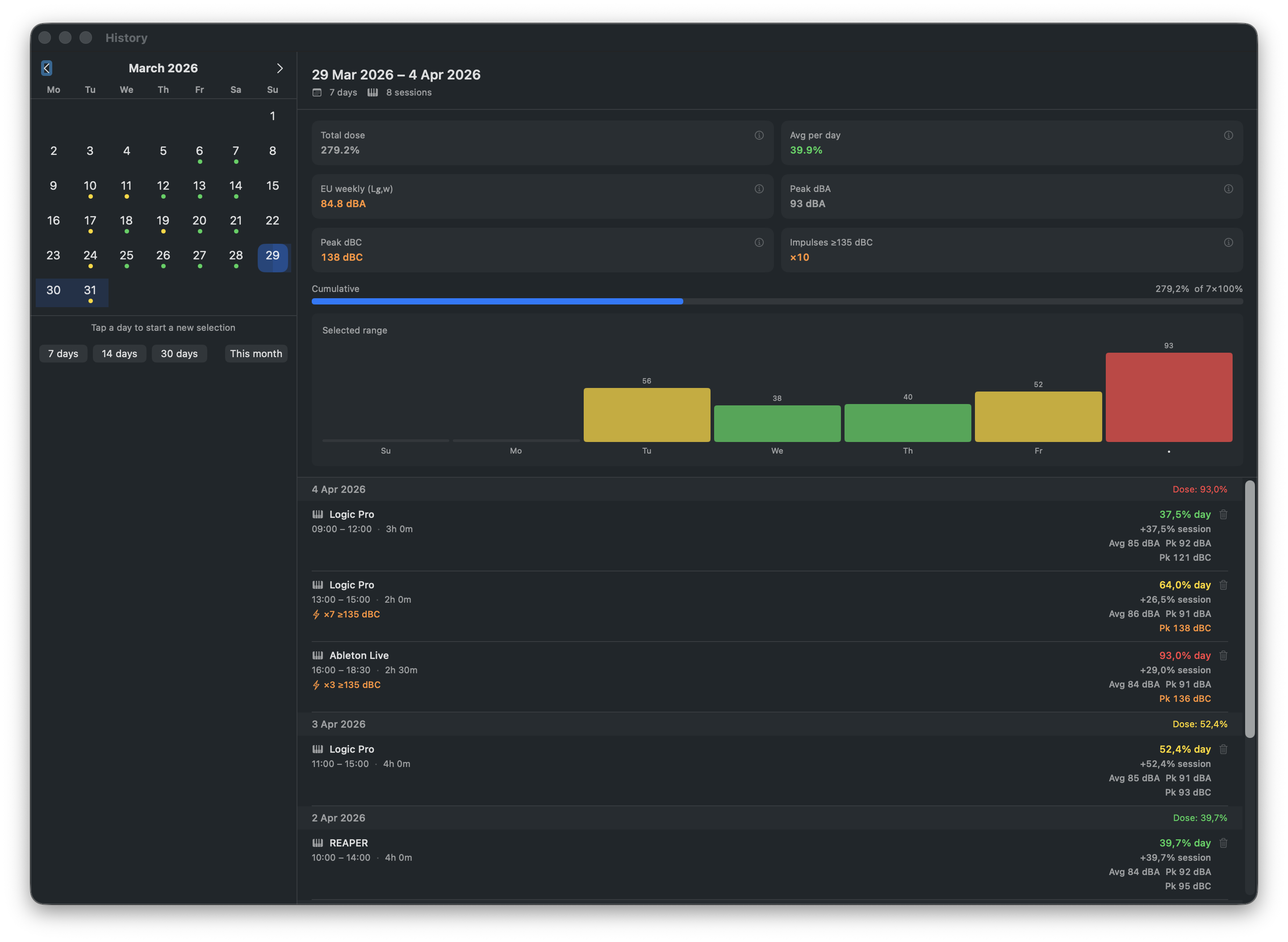
Task: Navigate to the next month with the chevron
Action: (280, 68)
